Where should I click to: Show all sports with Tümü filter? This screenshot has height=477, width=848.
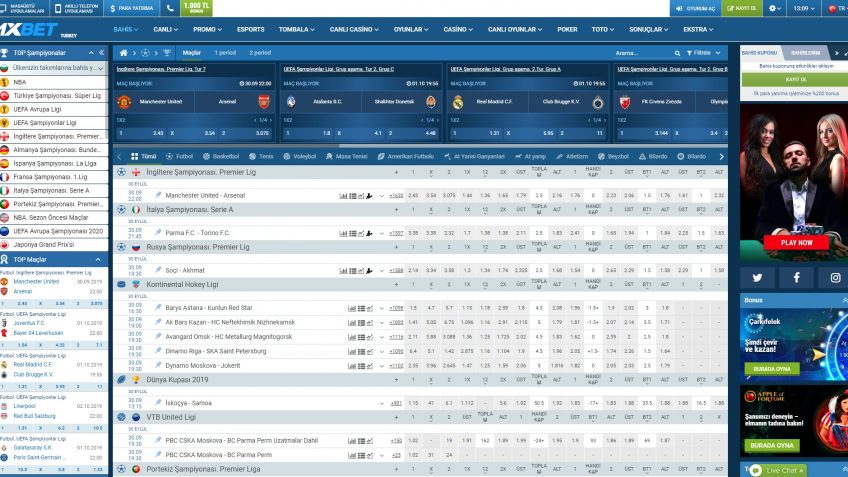(143, 156)
